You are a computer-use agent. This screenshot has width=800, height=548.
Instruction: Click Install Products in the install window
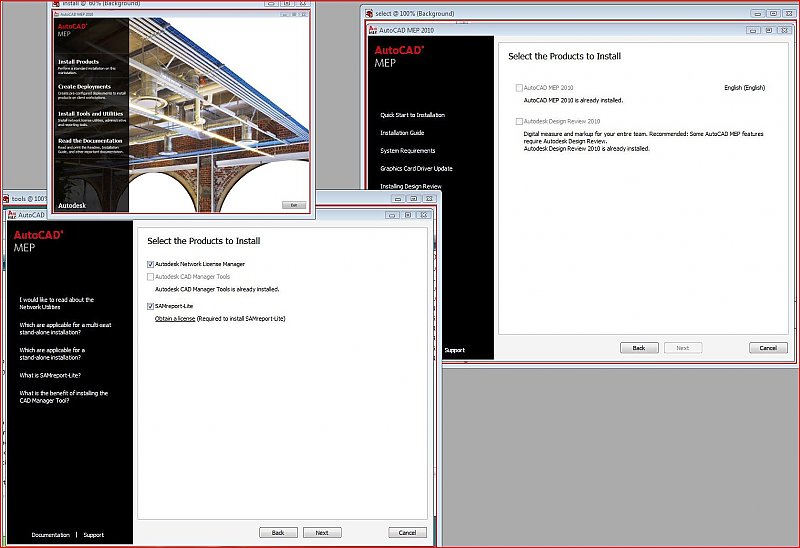tap(78, 62)
